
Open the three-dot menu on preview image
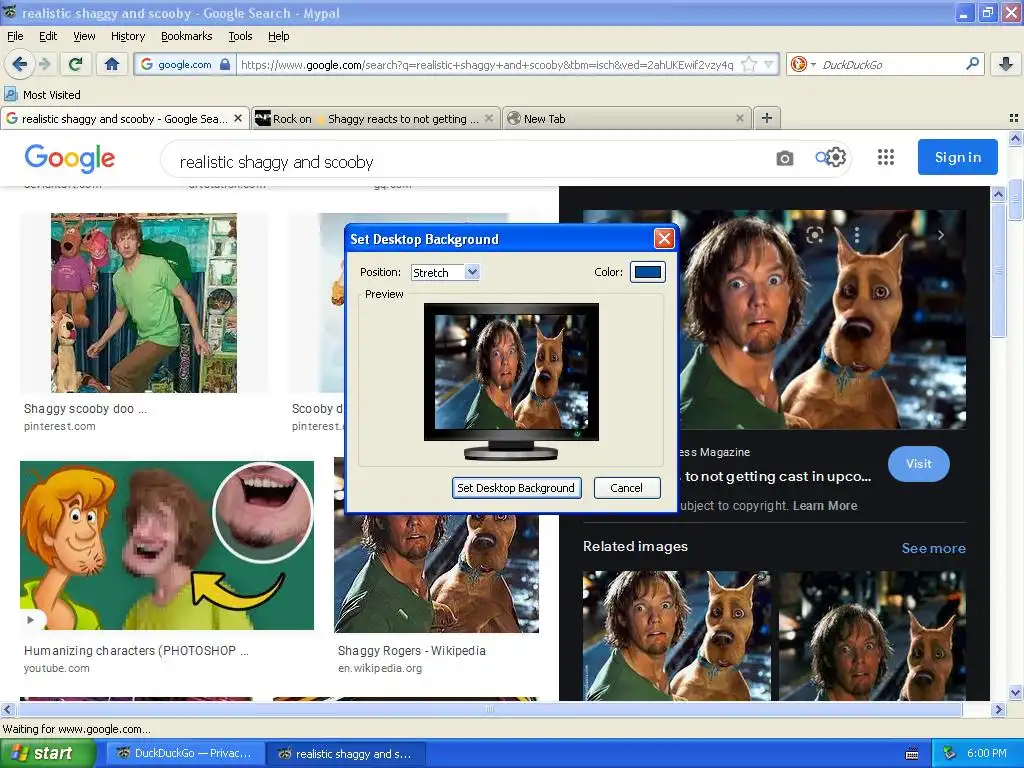857,234
